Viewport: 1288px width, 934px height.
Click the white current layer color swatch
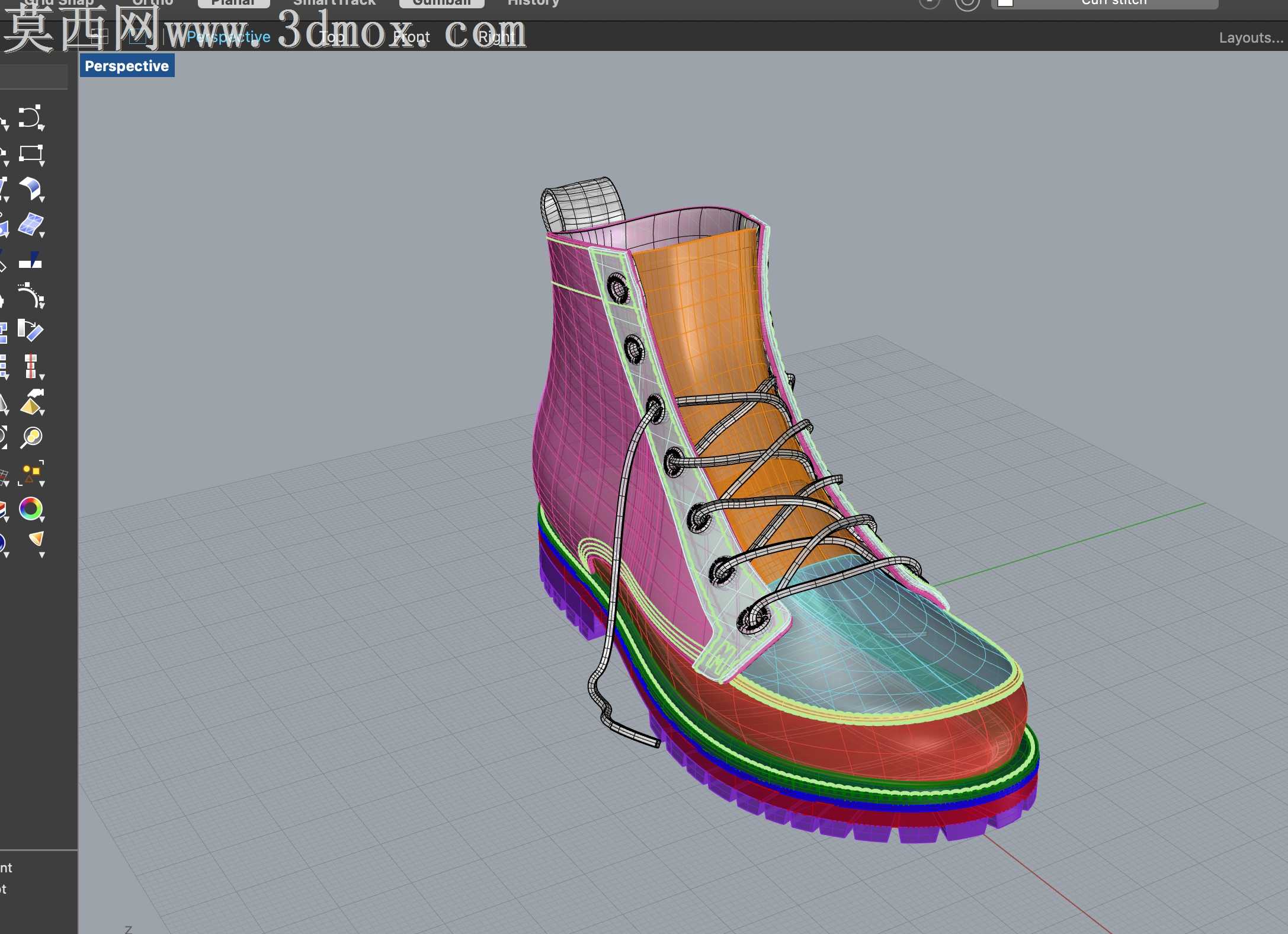click(x=1005, y=3)
